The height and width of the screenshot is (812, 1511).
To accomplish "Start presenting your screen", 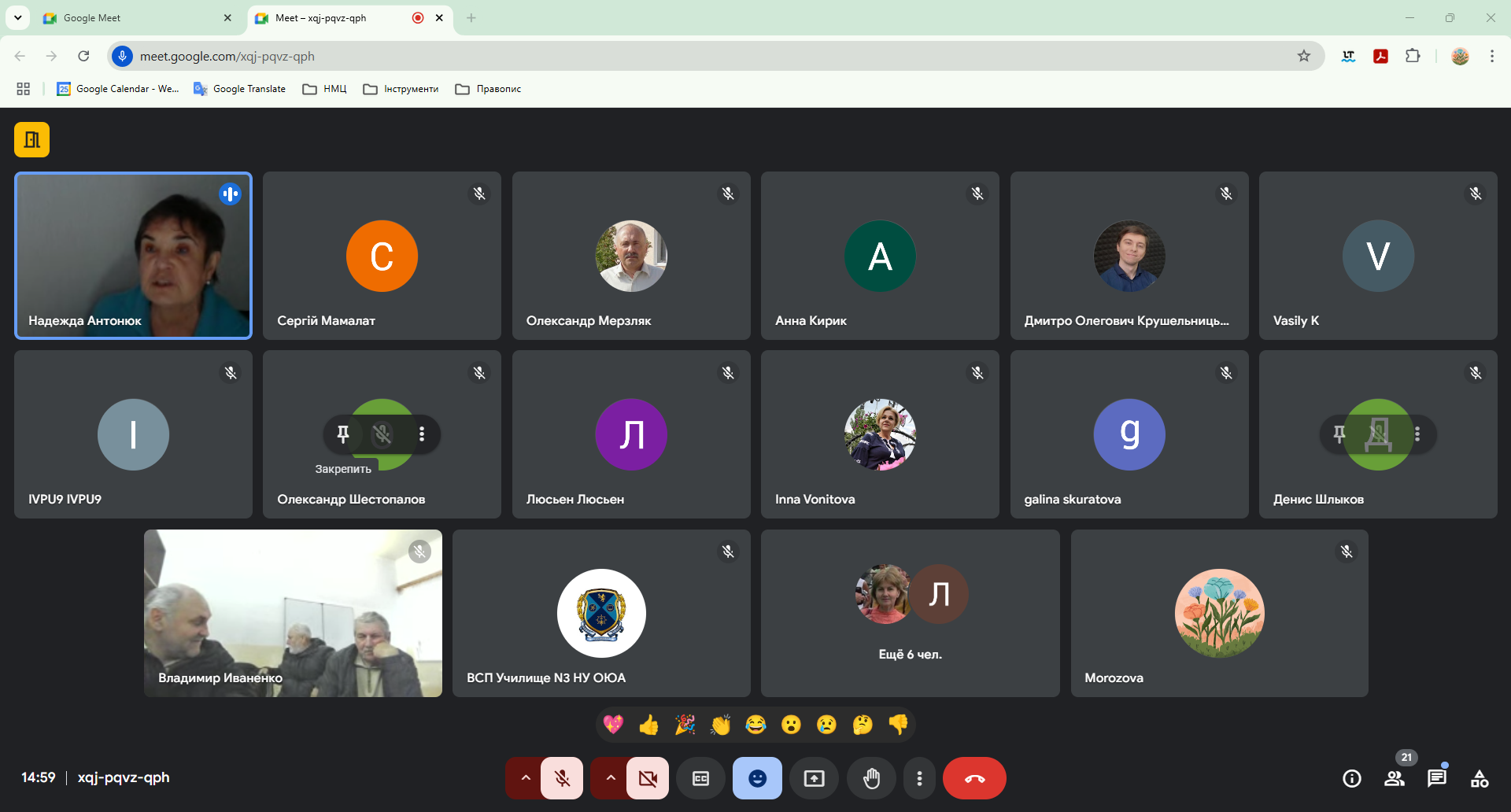I will click(x=814, y=778).
